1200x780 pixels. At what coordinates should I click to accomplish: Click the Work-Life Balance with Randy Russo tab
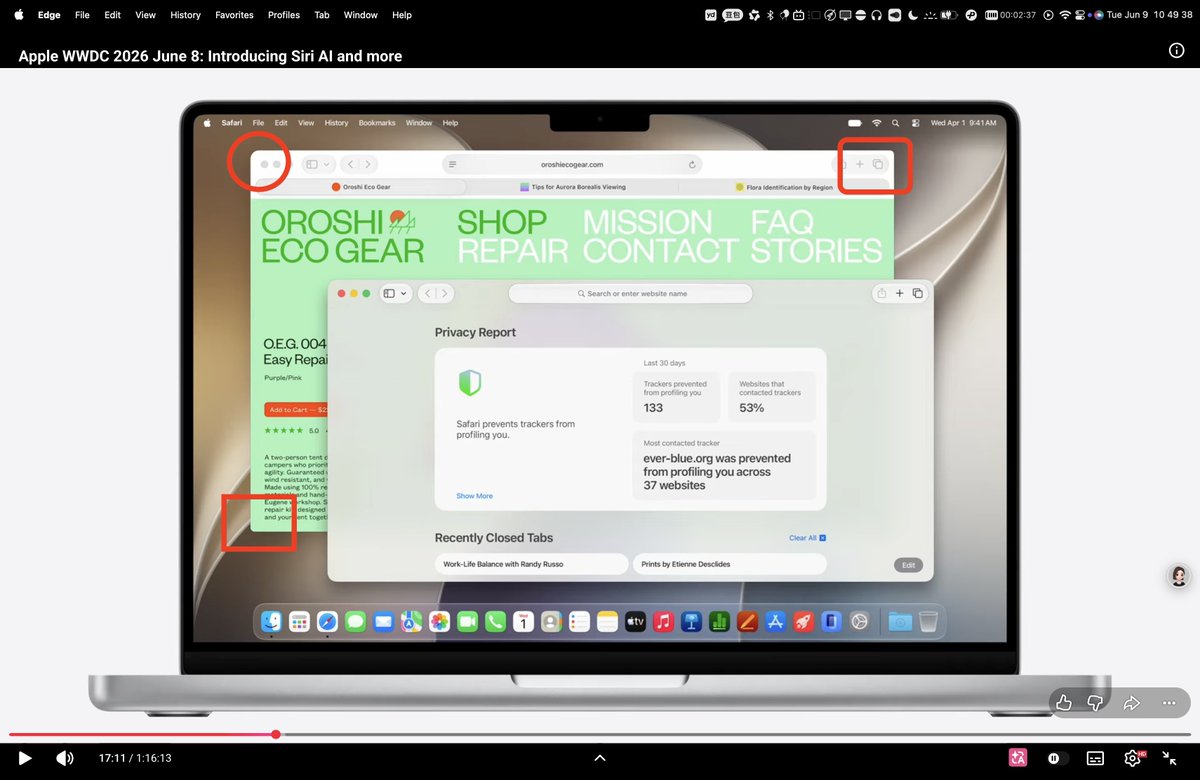click(x=532, y=564)
